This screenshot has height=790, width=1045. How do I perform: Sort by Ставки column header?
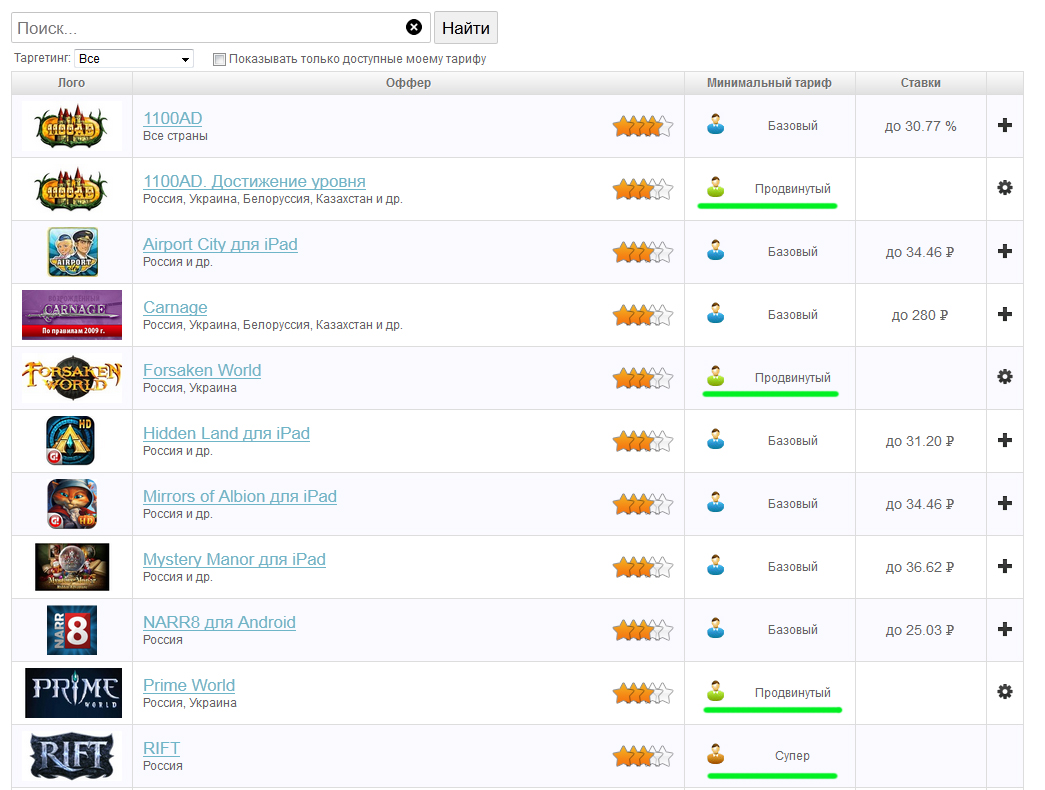tap(920, 83)
